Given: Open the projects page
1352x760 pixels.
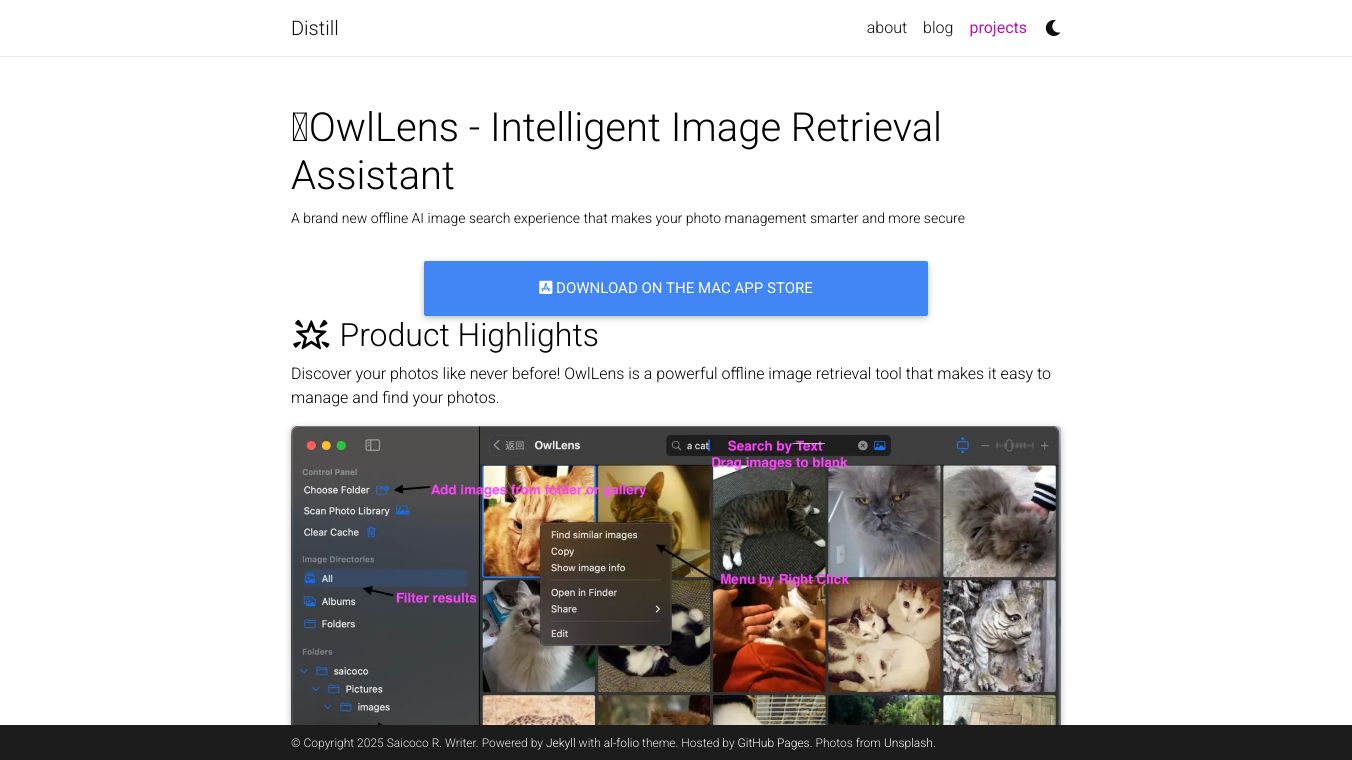Looking at the screenshot, I should click(998, 28).
